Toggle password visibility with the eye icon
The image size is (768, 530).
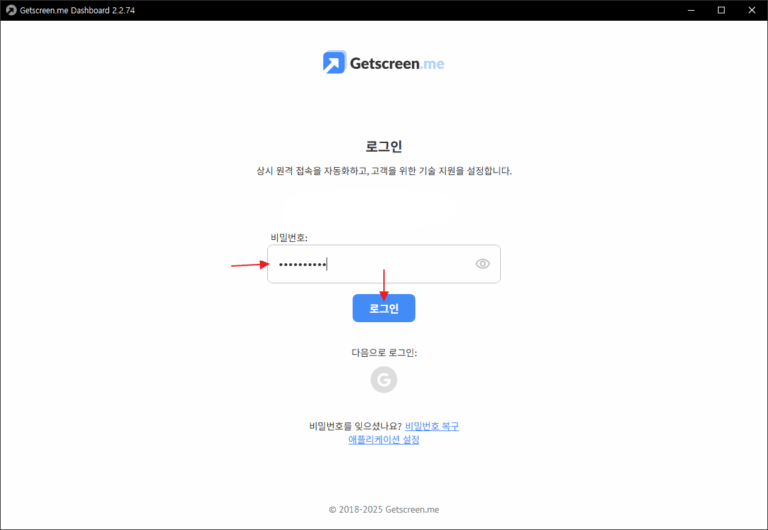(x=482, y=264)
